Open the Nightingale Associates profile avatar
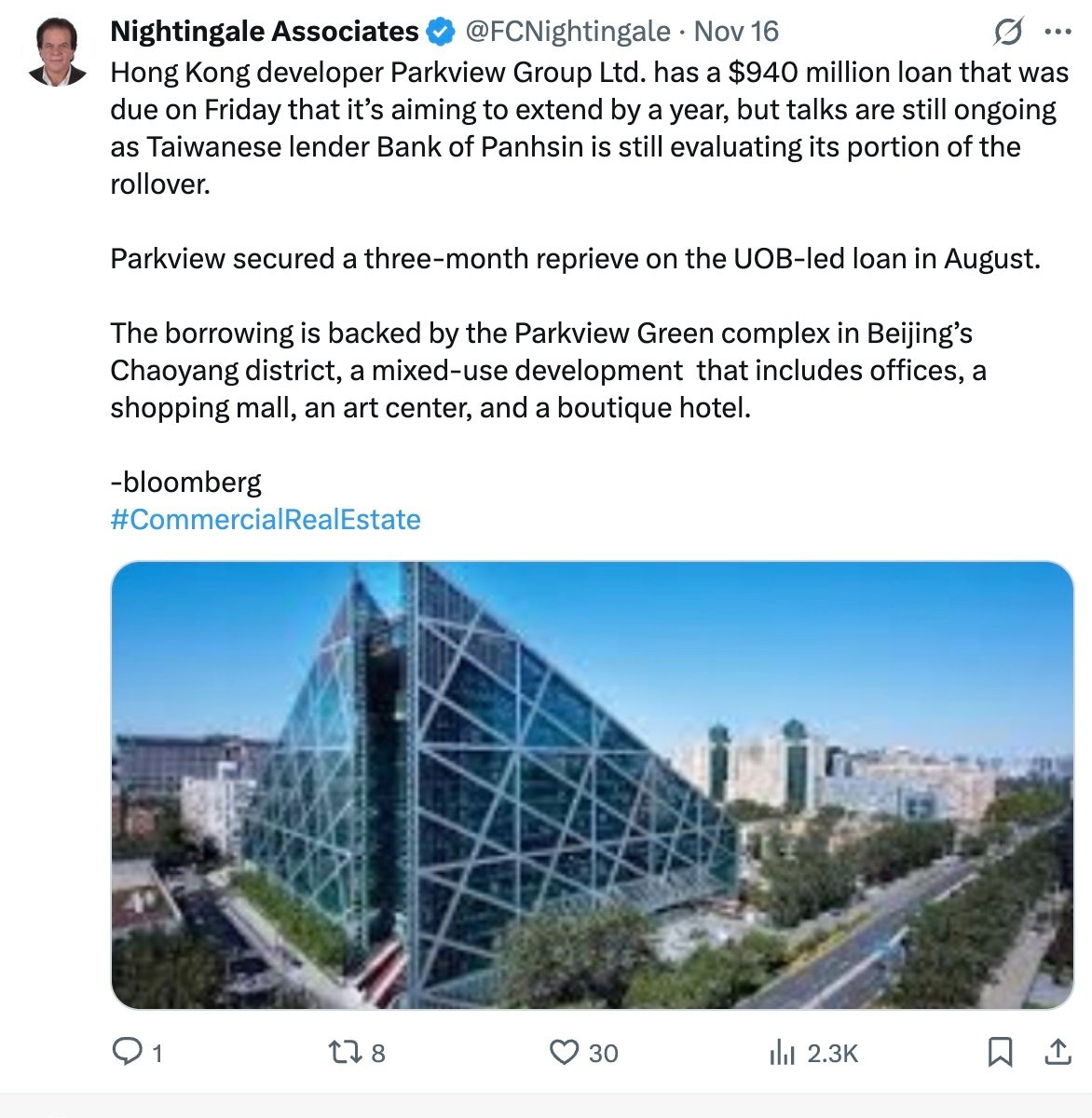Screen dimensions: 1092x1118 point(57,52)
